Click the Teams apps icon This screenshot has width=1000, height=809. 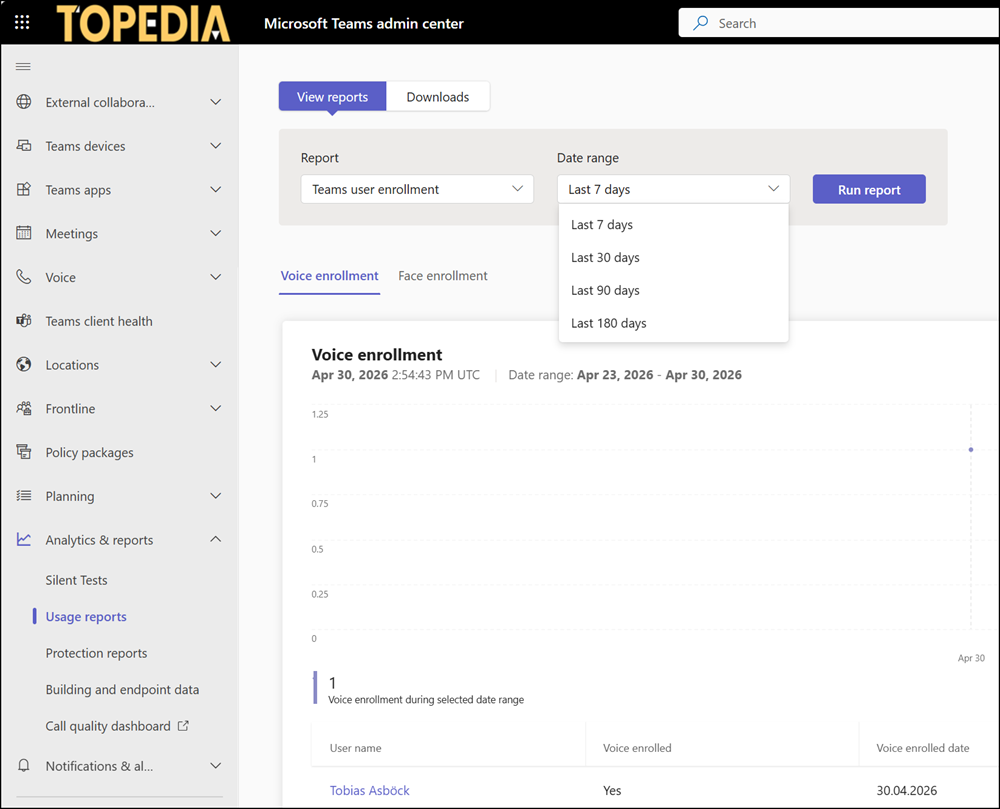pos(24,189)
